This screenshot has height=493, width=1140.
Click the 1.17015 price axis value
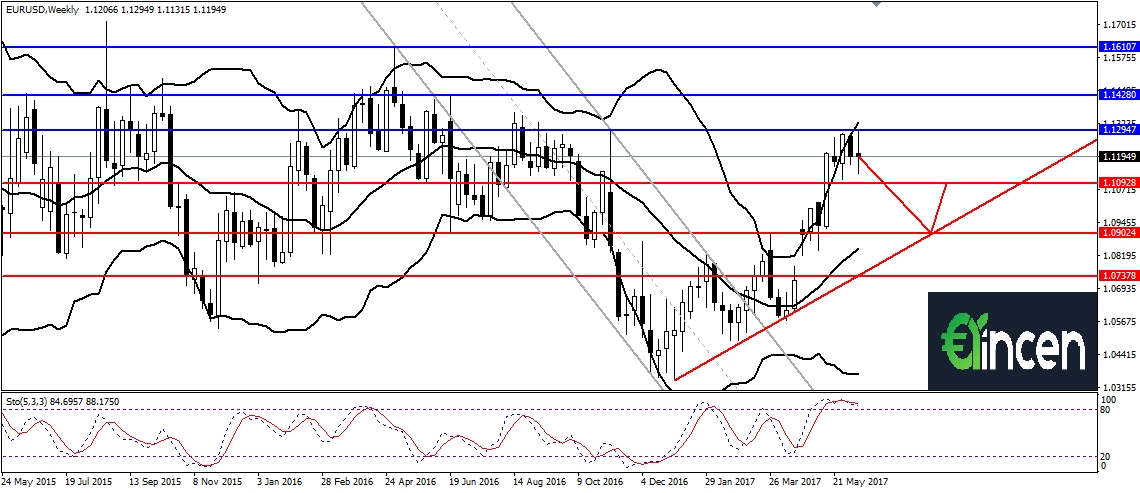[1119, 24]
